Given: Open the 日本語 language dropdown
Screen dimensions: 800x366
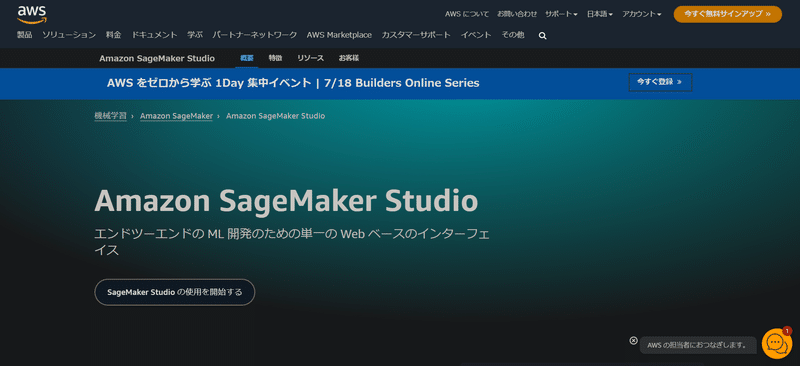Looking at the screenshot, I should click(x=600, y=14).
